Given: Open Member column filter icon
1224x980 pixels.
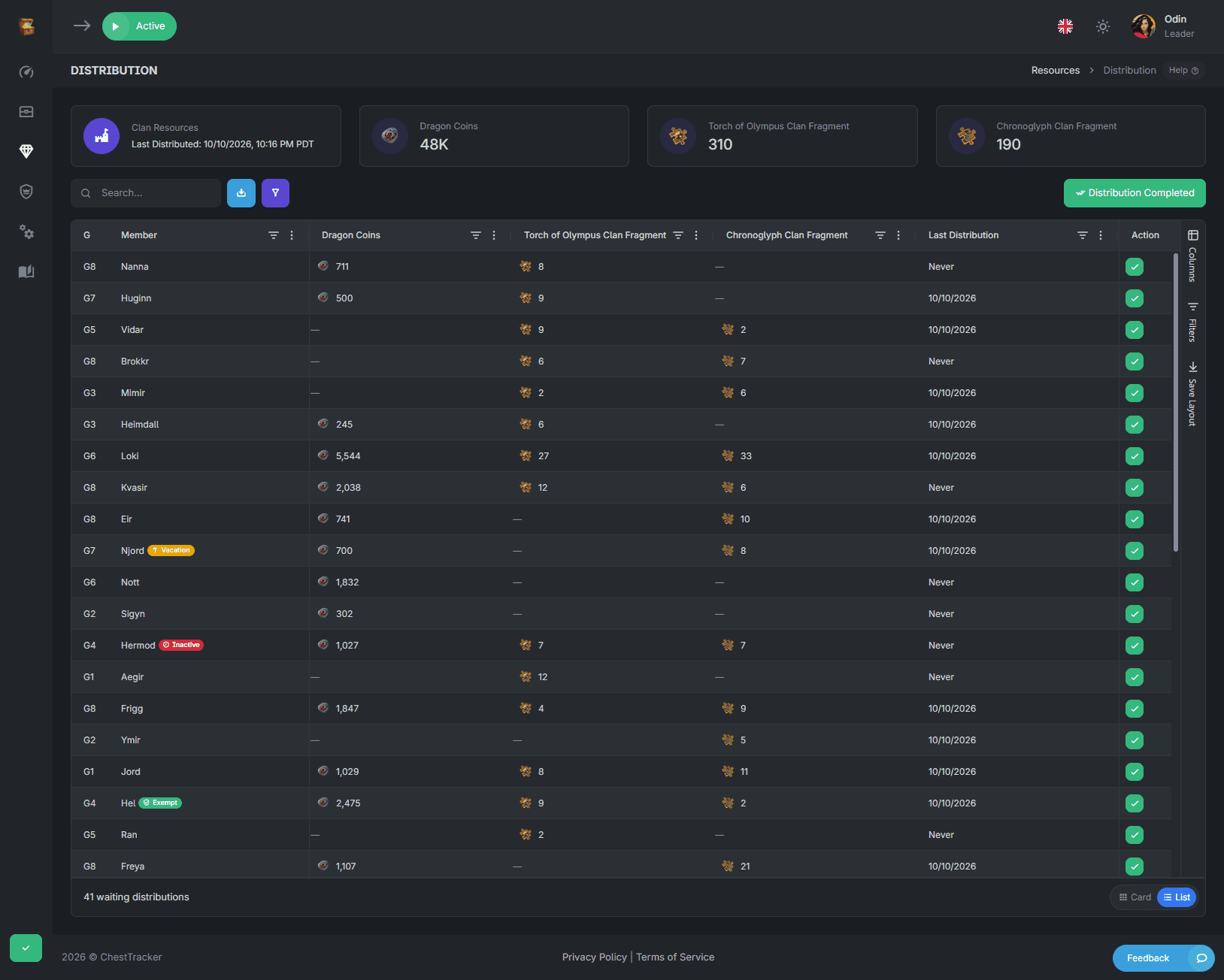Looking at the screenshot, I should (274, 235).
